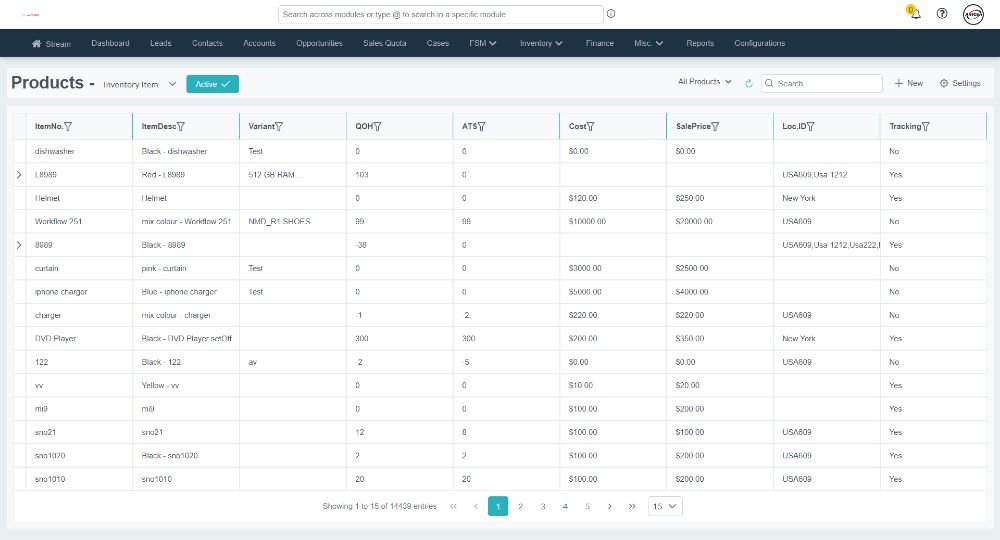Toggle the Active status filter
1000x540 pixels.
(x=212, y=84)
